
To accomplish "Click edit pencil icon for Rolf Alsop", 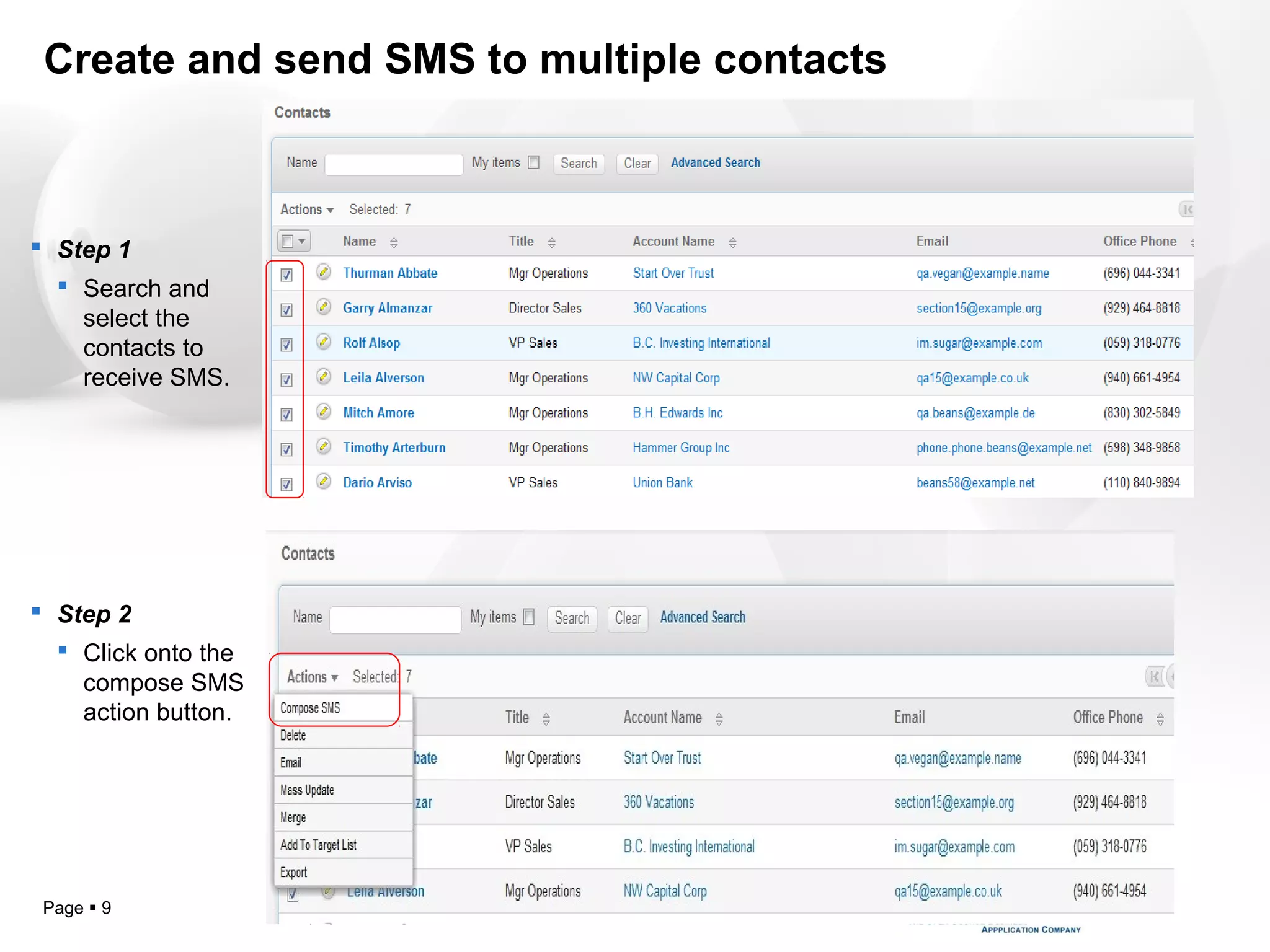I will pos(324,342).
